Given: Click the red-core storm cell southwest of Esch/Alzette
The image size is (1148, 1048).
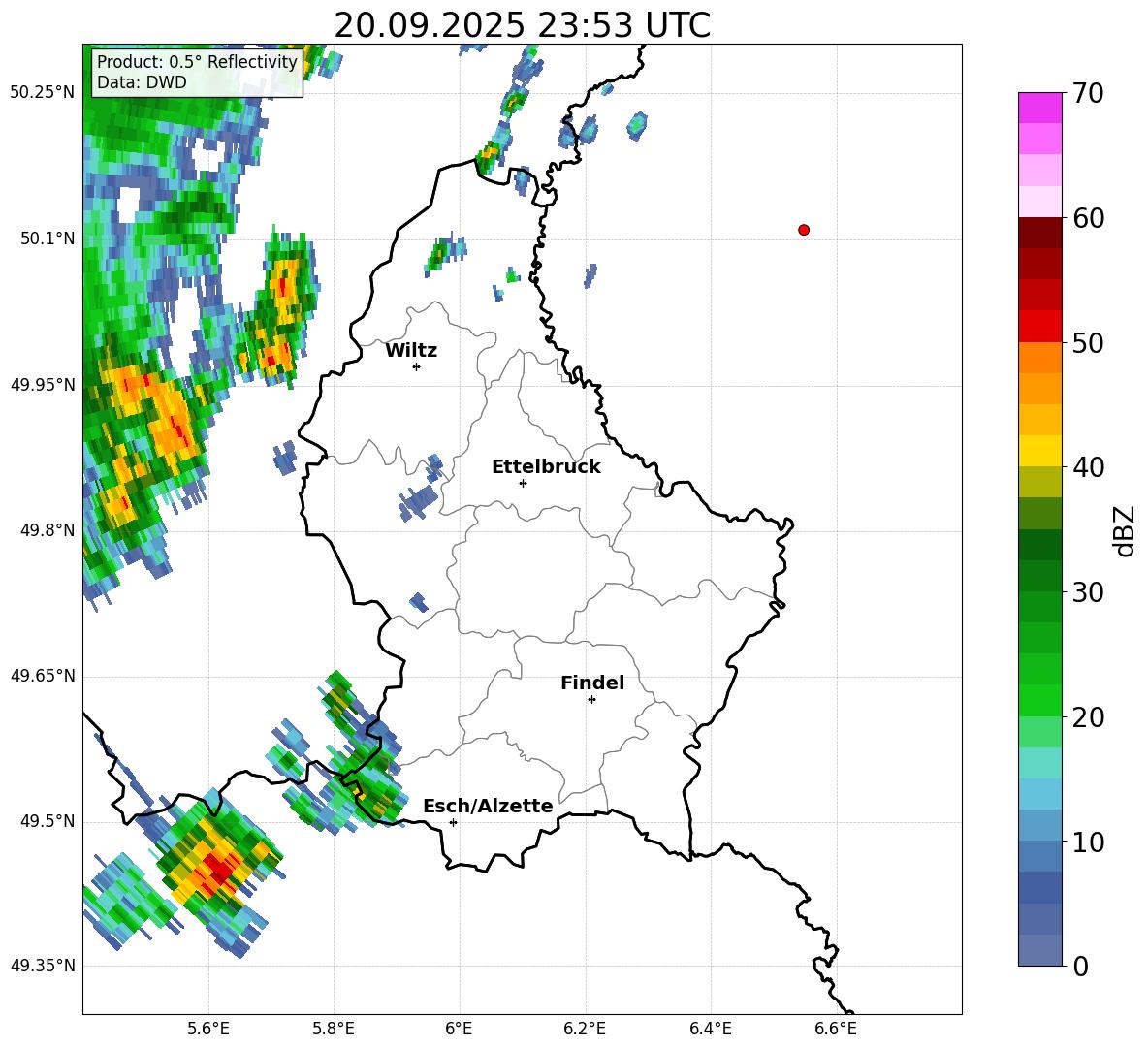Looking at the screenshot, I should 217,868.
